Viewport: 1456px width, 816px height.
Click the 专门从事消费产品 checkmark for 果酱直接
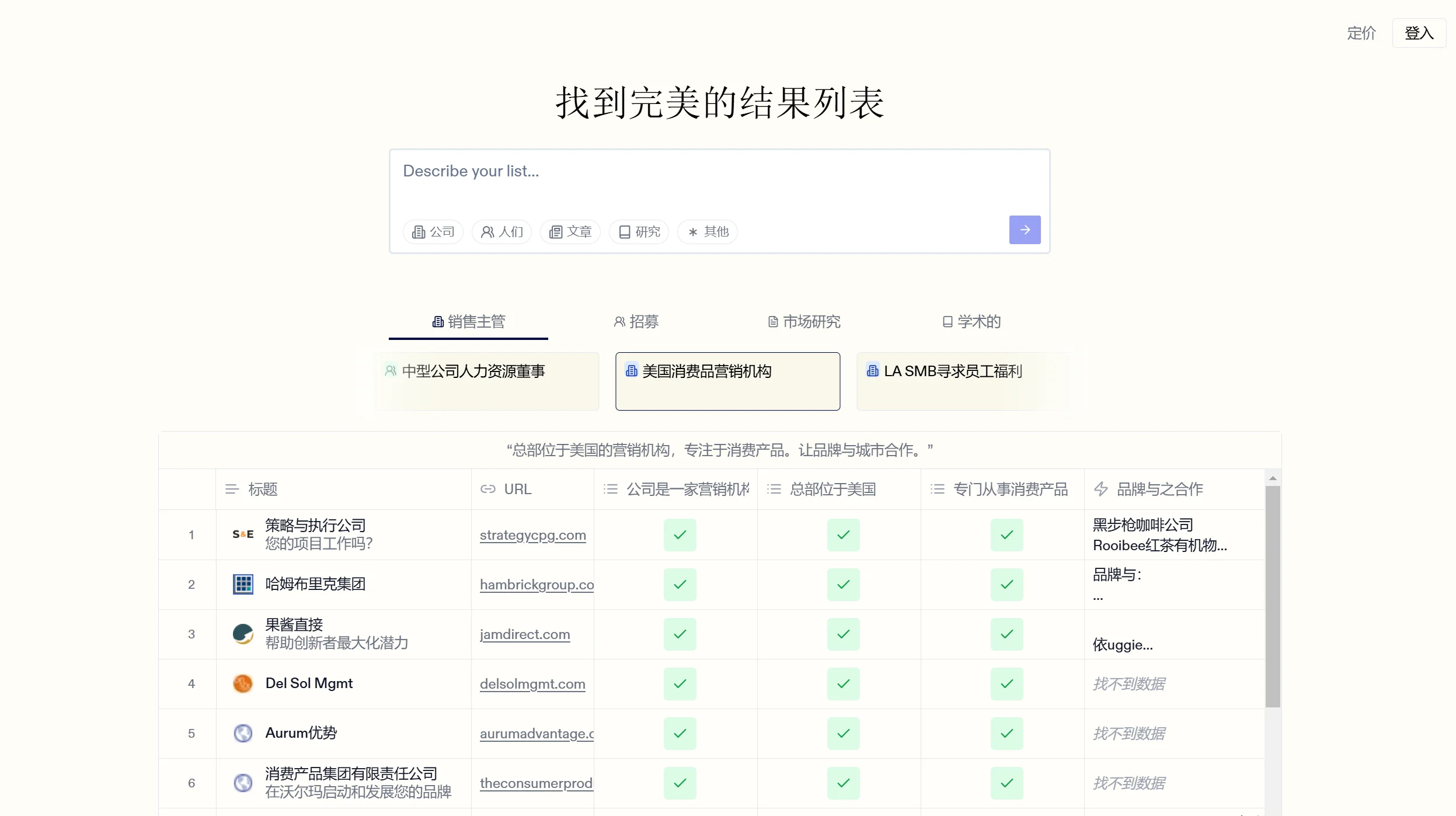(1006, 634)
